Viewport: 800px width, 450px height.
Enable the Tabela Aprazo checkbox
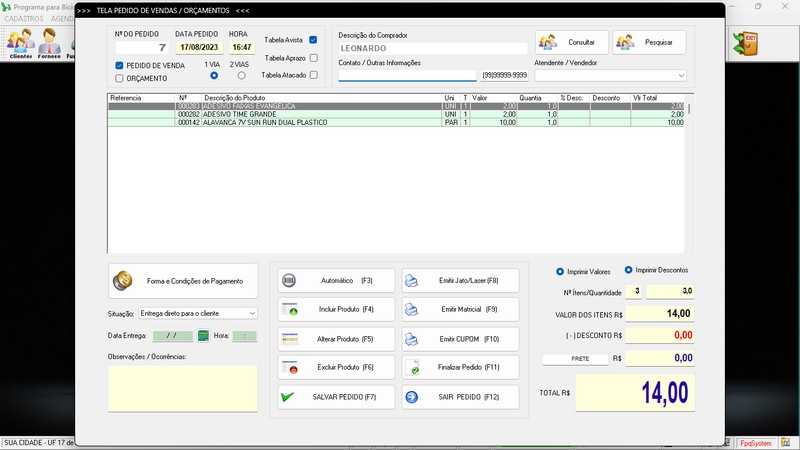pos(313,58)
